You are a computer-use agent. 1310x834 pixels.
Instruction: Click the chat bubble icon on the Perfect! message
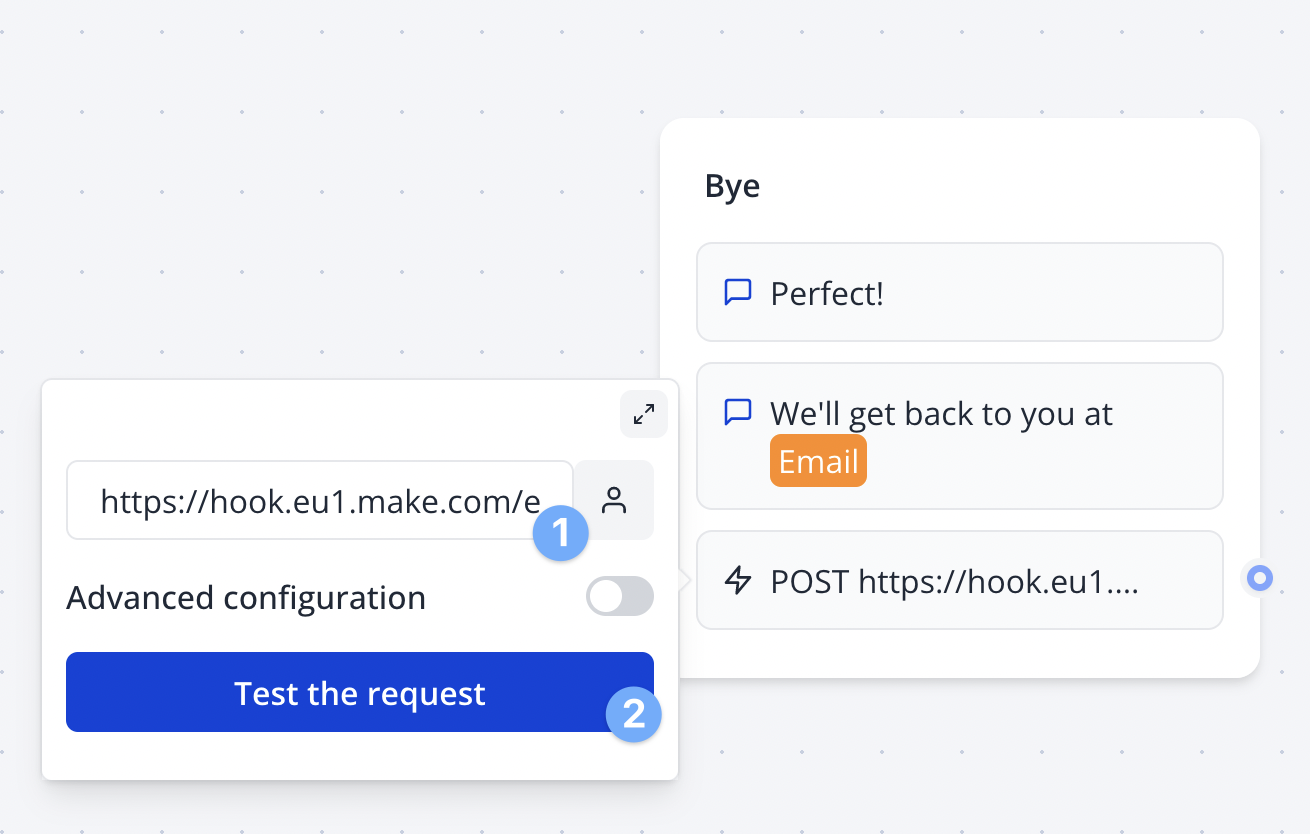point(737,292)
